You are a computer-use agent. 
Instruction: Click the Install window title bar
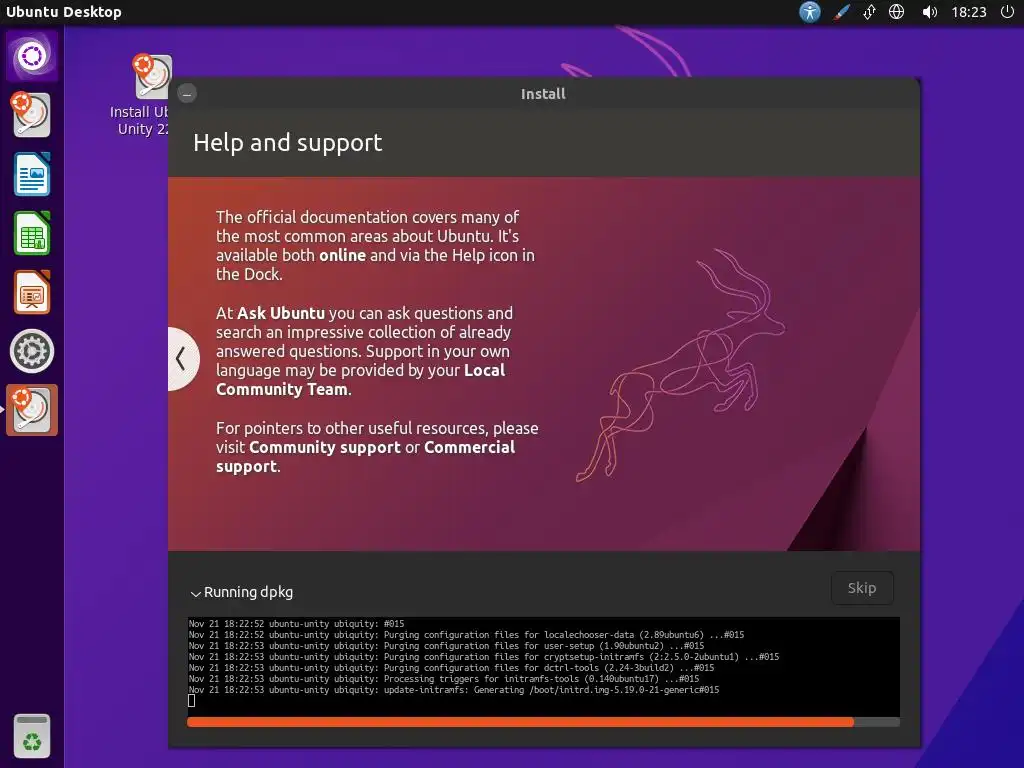[543, 93]
